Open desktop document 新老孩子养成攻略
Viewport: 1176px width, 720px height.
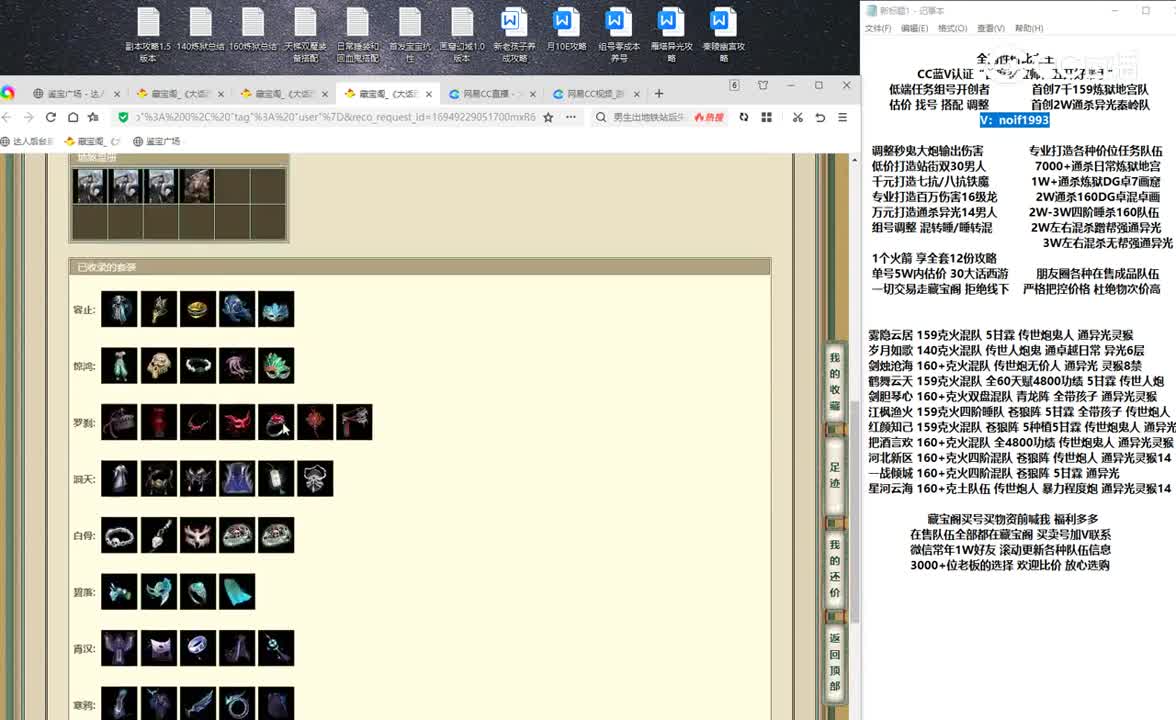tap(514, 34)
